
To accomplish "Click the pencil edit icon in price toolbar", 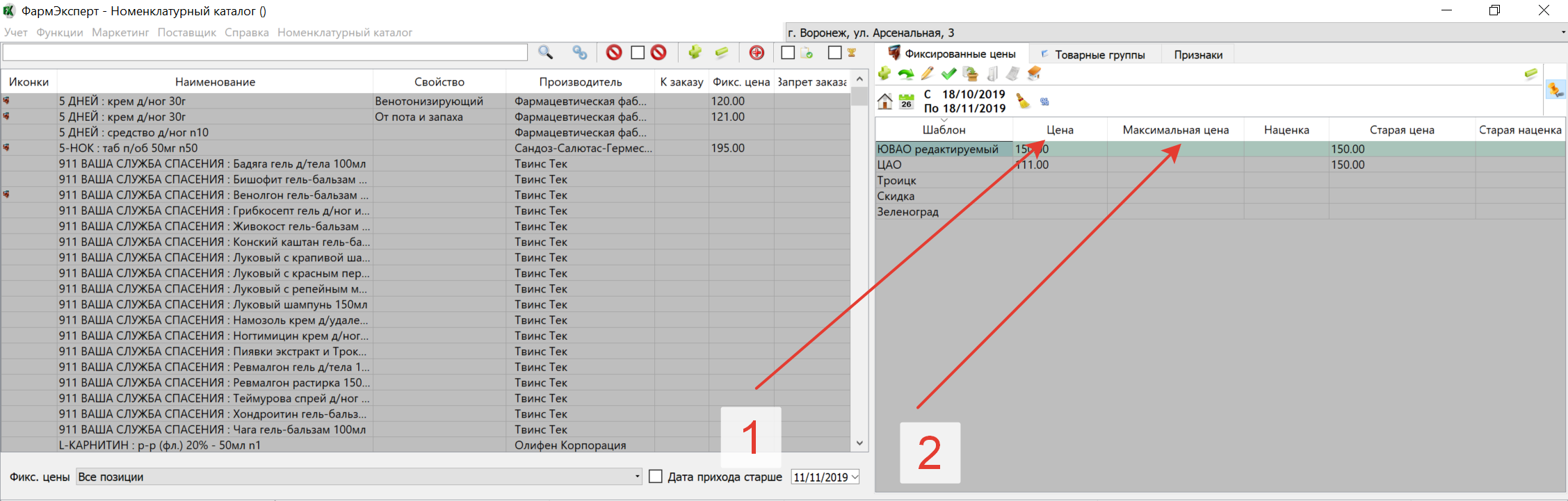I will pyautogui.click(x=927, y=74).
